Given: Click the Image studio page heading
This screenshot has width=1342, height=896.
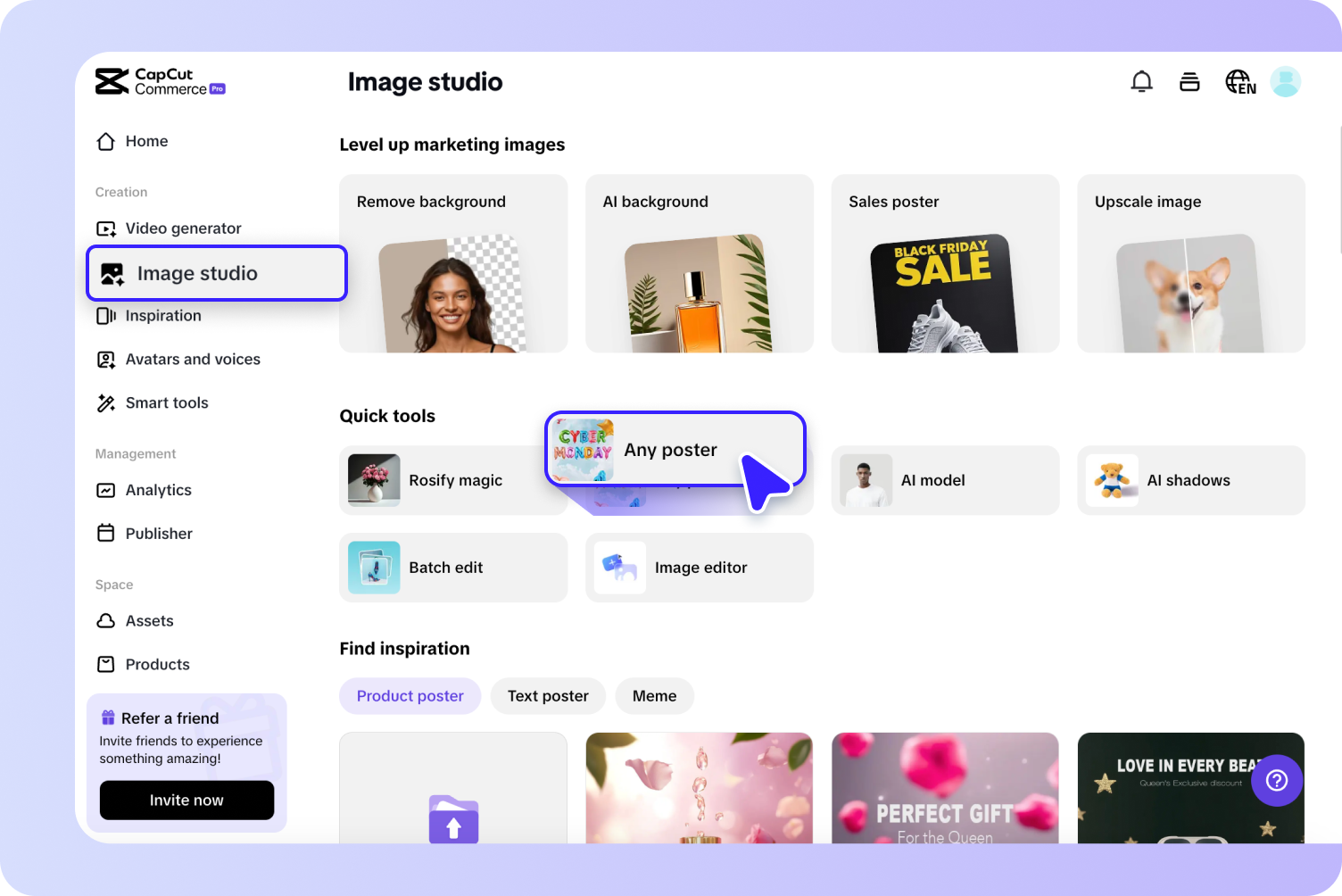Looking at the screenshot, I should [425, 82].
